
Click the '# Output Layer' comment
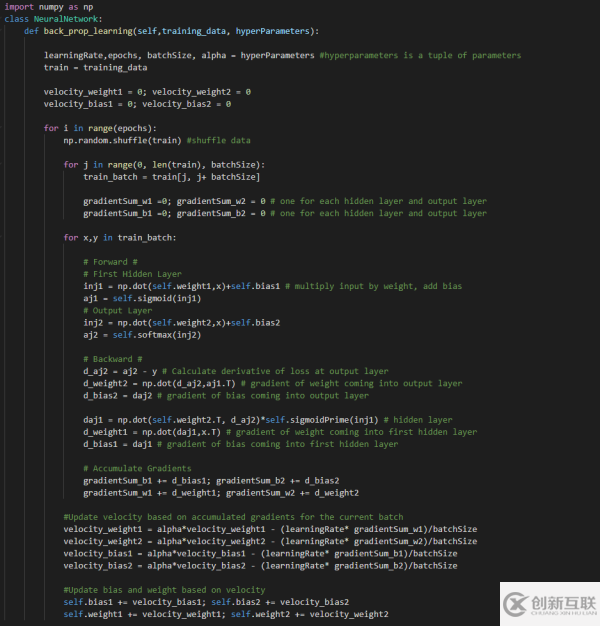[x=117, y=311]
